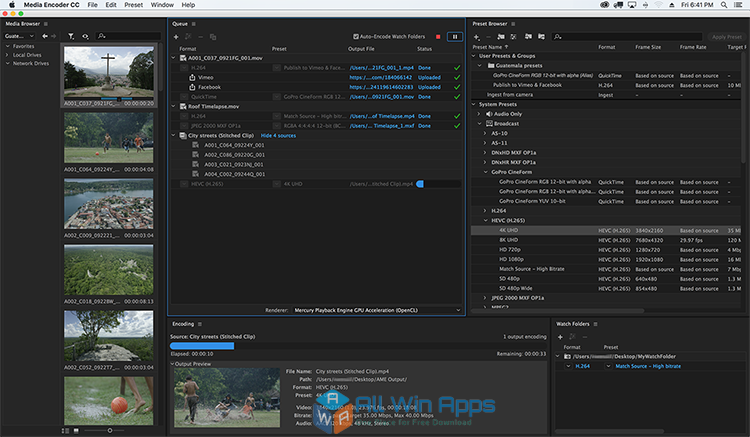Open the Media Browser panel menu icon

click(x=46, y=24)
